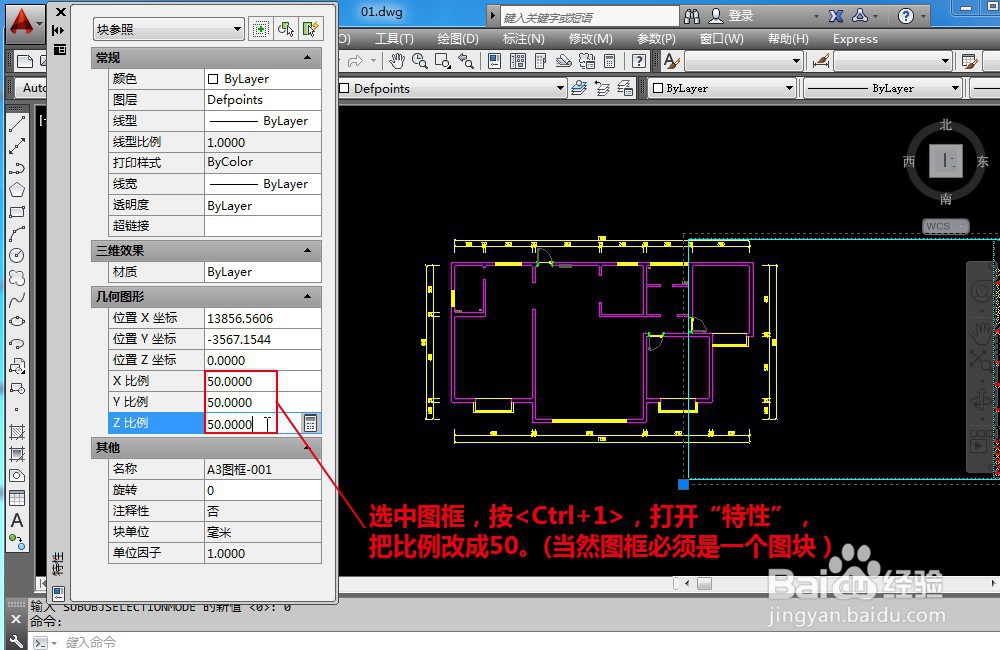Select the Line draw tool
Viewport: 1000px width, 650px height.
coord(17,124)
